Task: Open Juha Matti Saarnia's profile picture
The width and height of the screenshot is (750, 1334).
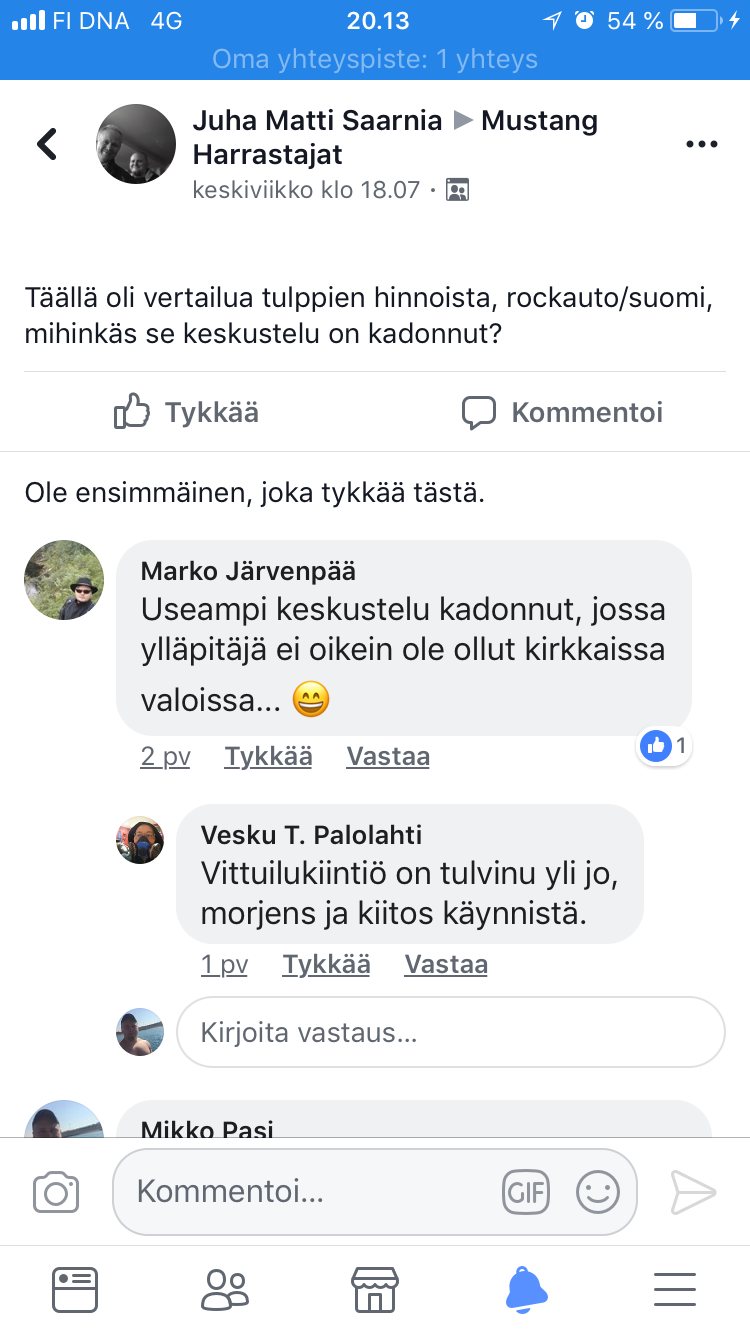Action: click(x=136, y=144)
